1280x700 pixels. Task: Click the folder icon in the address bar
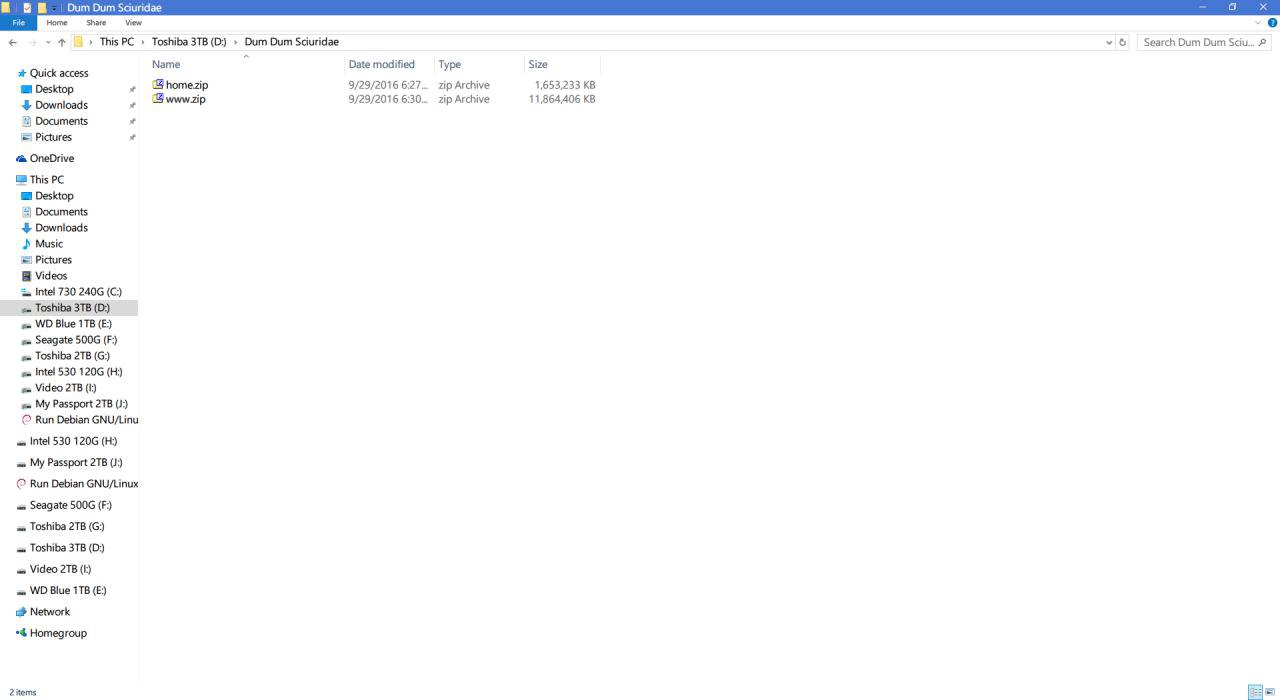pyautogui.click(x=78, y=42)
